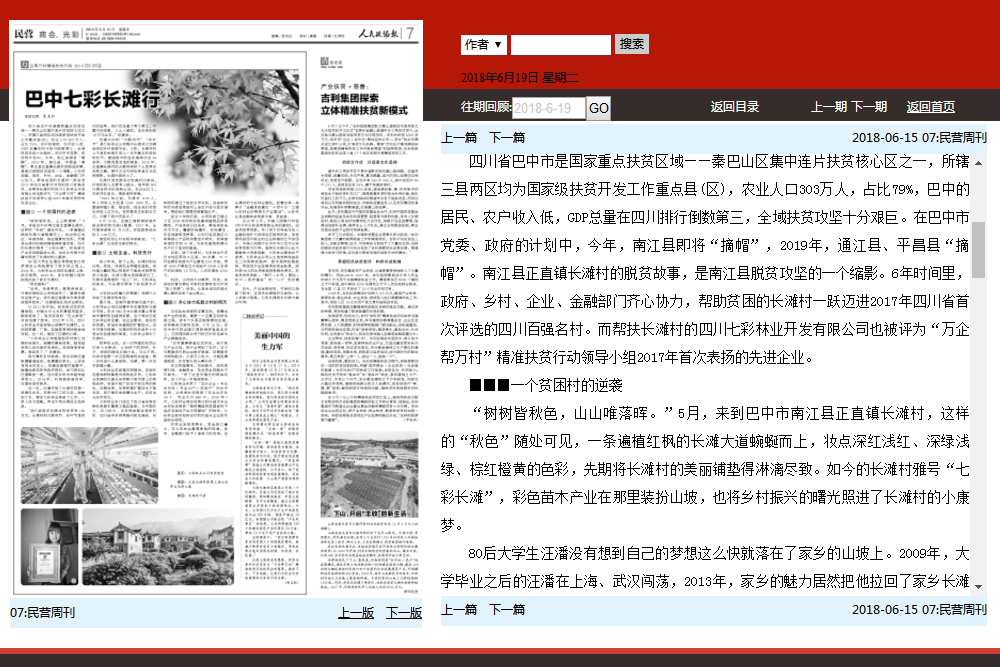The height and width of the screenshot is (667, 1000).
Task: Open the next article via top 下一篇
Action: [505, 135]
